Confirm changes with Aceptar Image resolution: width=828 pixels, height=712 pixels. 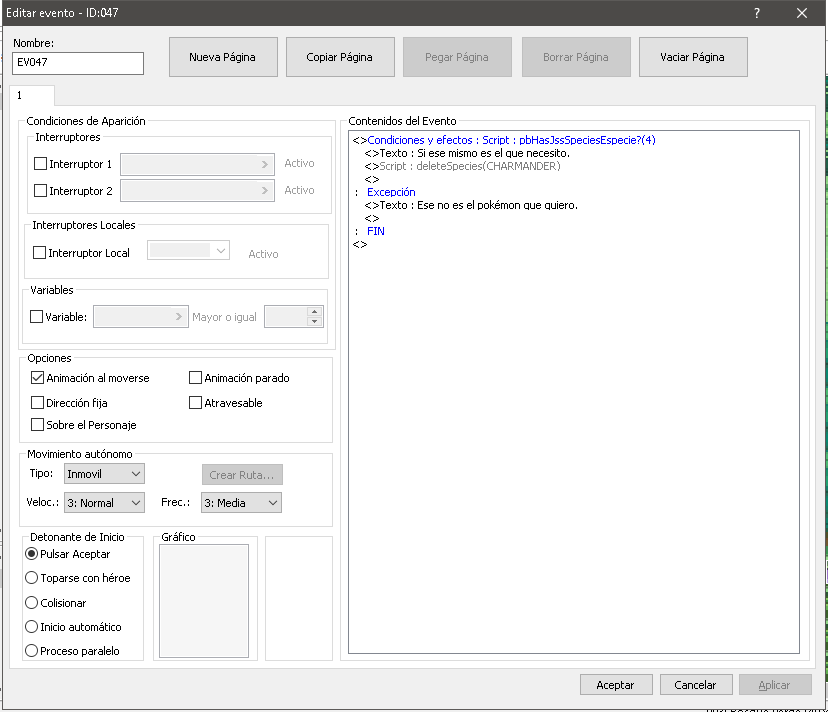[x=616, y=684]
